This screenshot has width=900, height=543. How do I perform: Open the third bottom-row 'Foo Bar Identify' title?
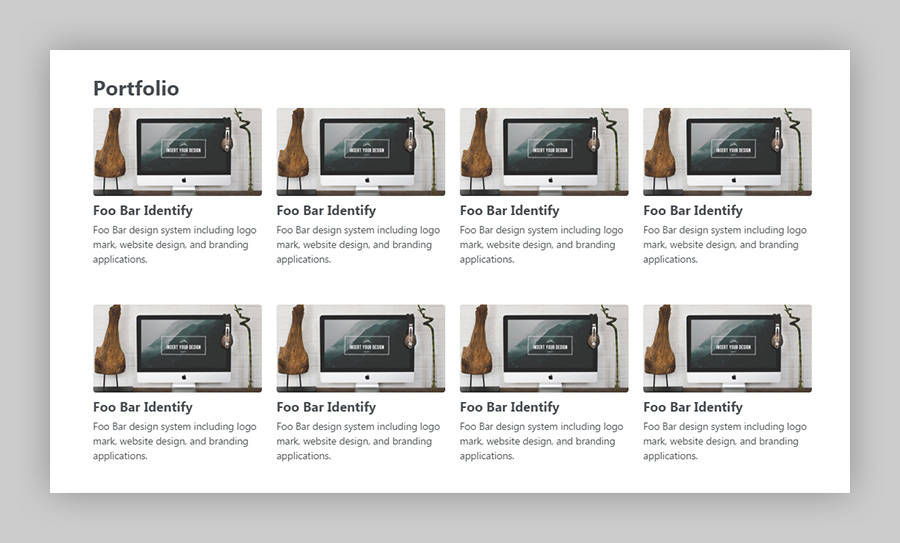point(510,408)
